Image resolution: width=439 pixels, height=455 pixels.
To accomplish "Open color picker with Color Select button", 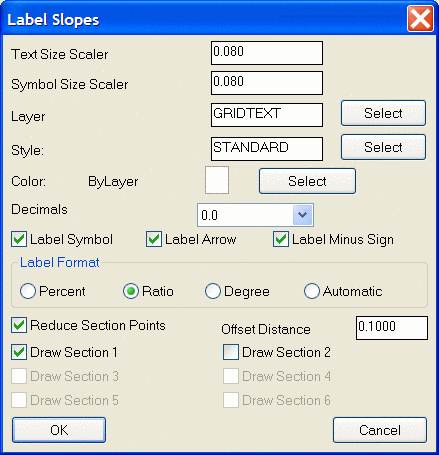I will [307, 181].
